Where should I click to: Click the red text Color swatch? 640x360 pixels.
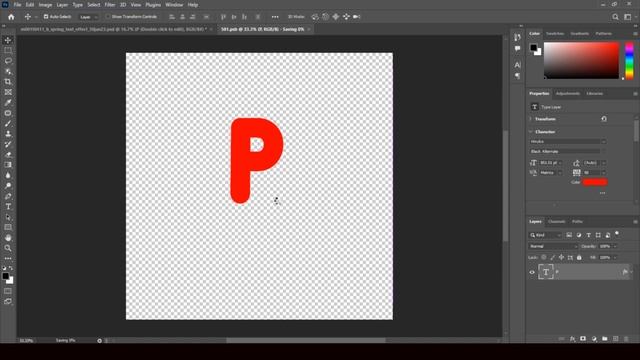pyautogui.click(x=595, y=182)
